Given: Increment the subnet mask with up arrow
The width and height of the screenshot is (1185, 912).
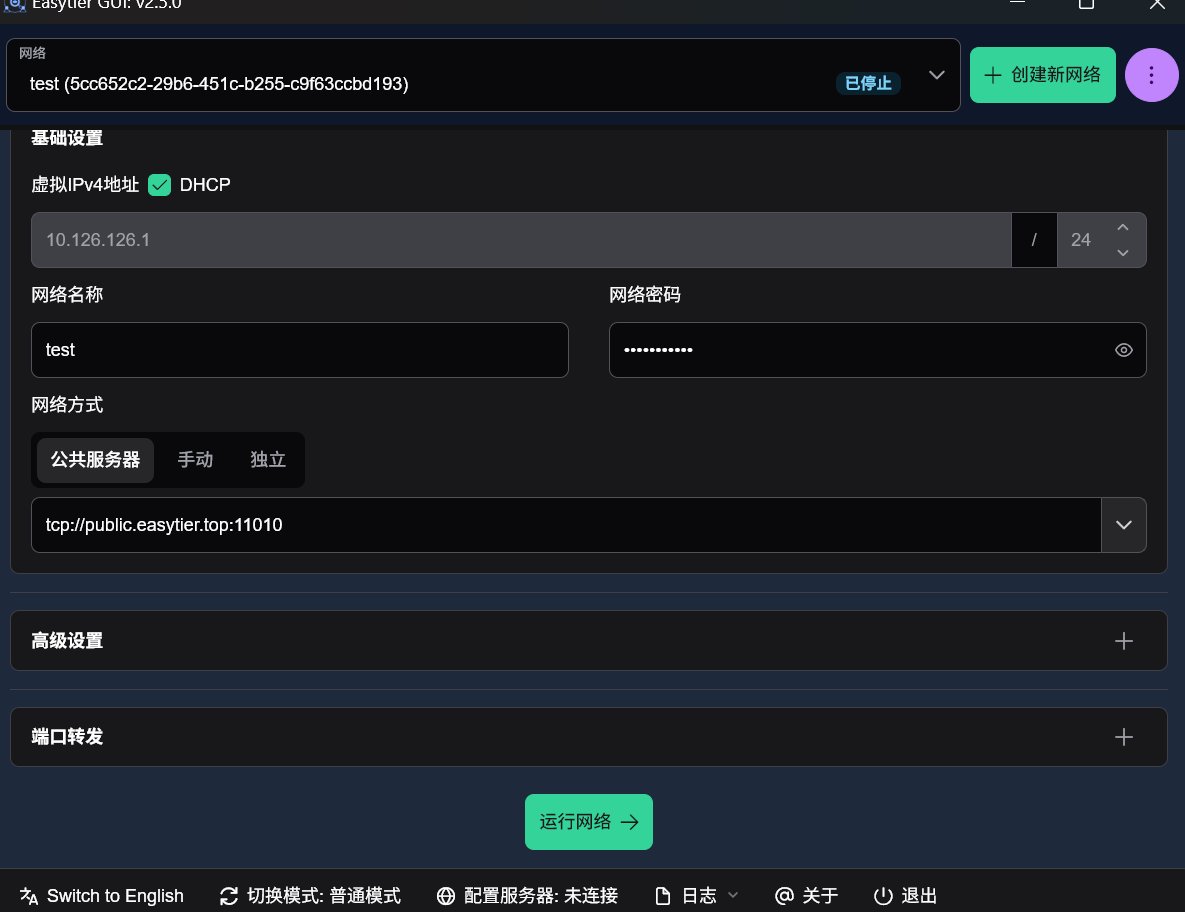Looking at the screenshot, I should (1122, 227).
